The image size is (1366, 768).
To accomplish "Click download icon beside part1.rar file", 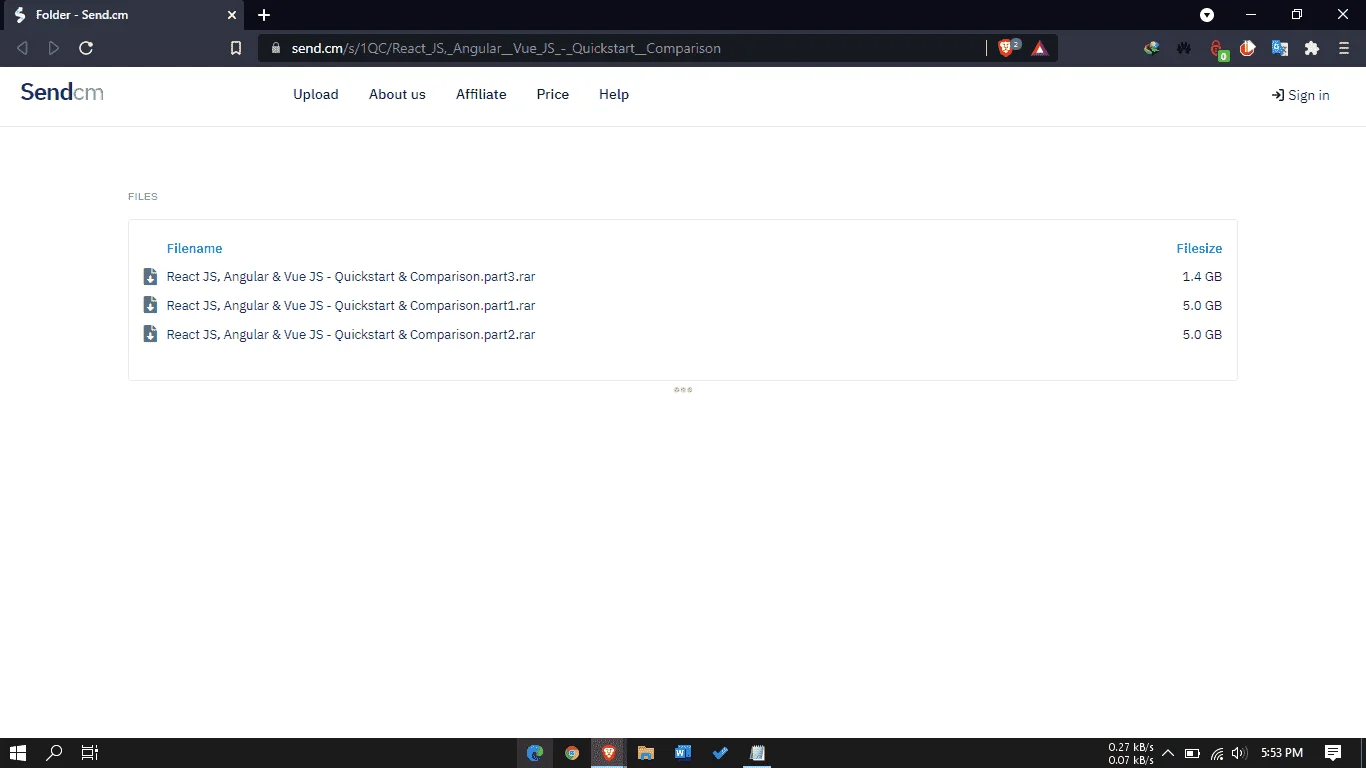I will point(150,306).
